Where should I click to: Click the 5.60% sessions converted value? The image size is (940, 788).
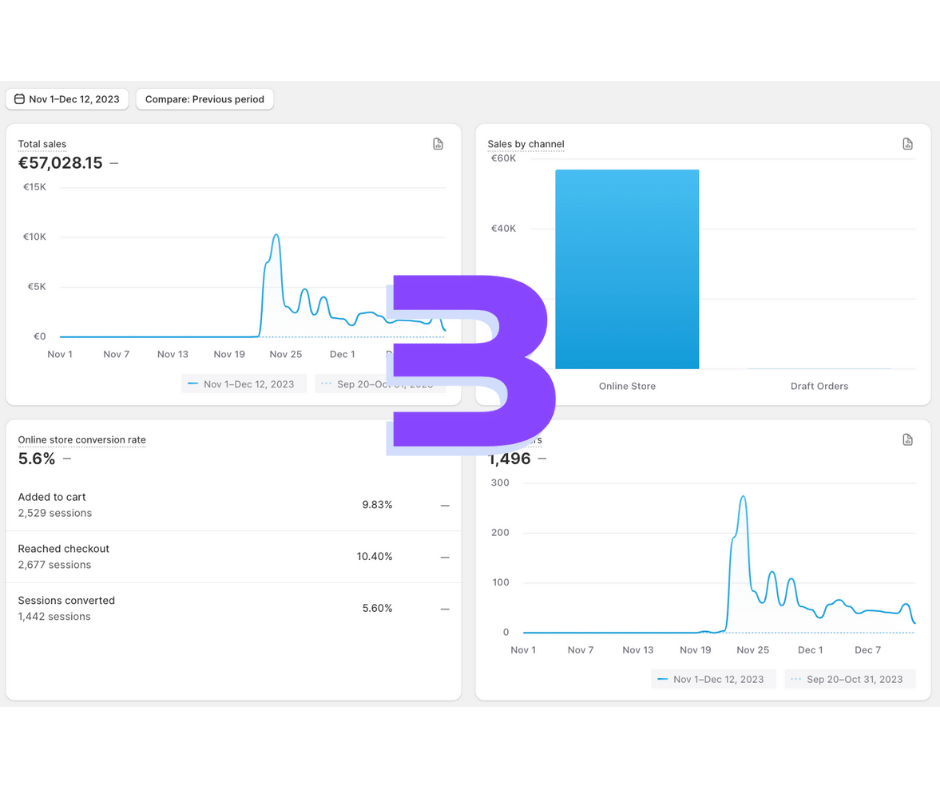[x=377, y=608]
